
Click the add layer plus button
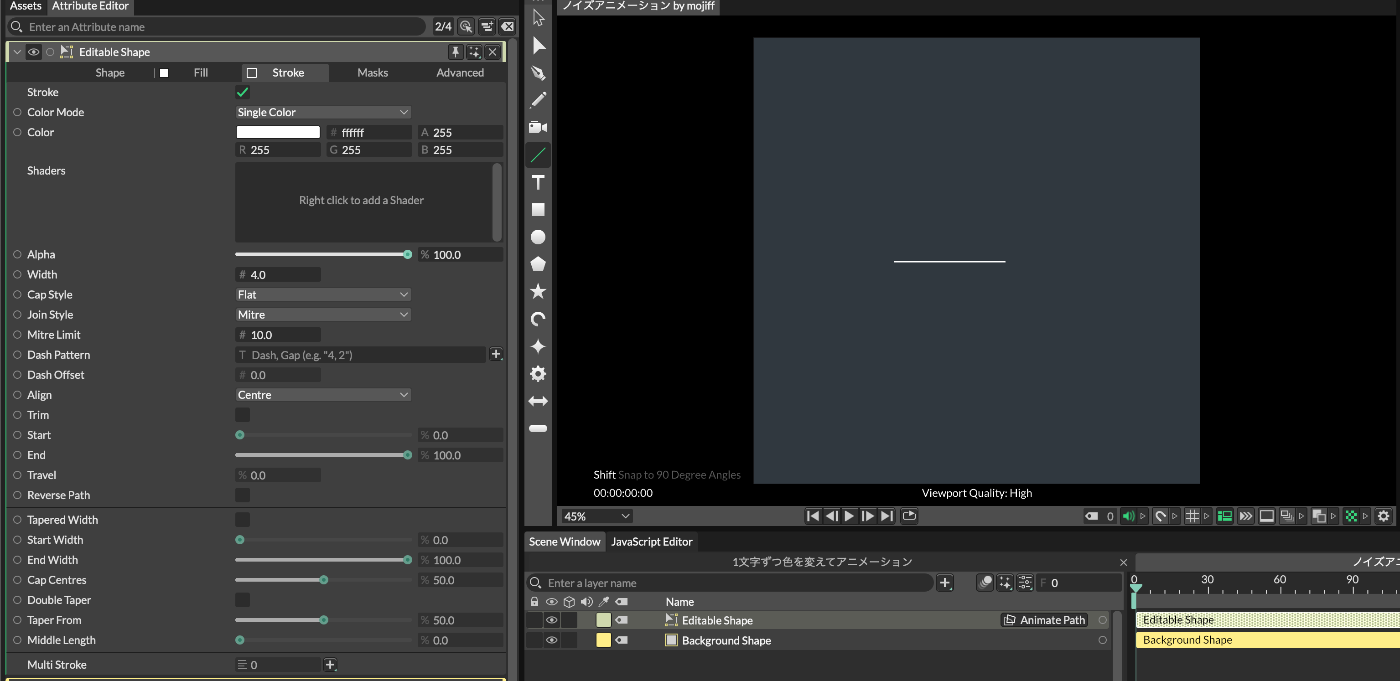pos(945,583)
